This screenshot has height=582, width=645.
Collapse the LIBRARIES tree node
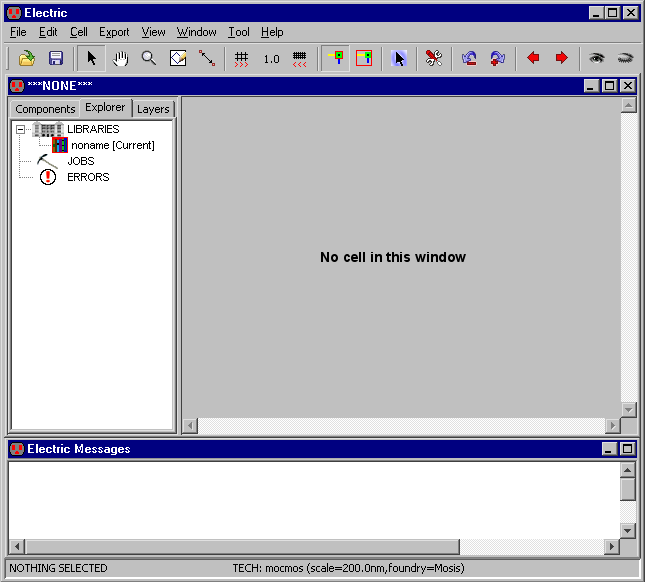point(20,129)
